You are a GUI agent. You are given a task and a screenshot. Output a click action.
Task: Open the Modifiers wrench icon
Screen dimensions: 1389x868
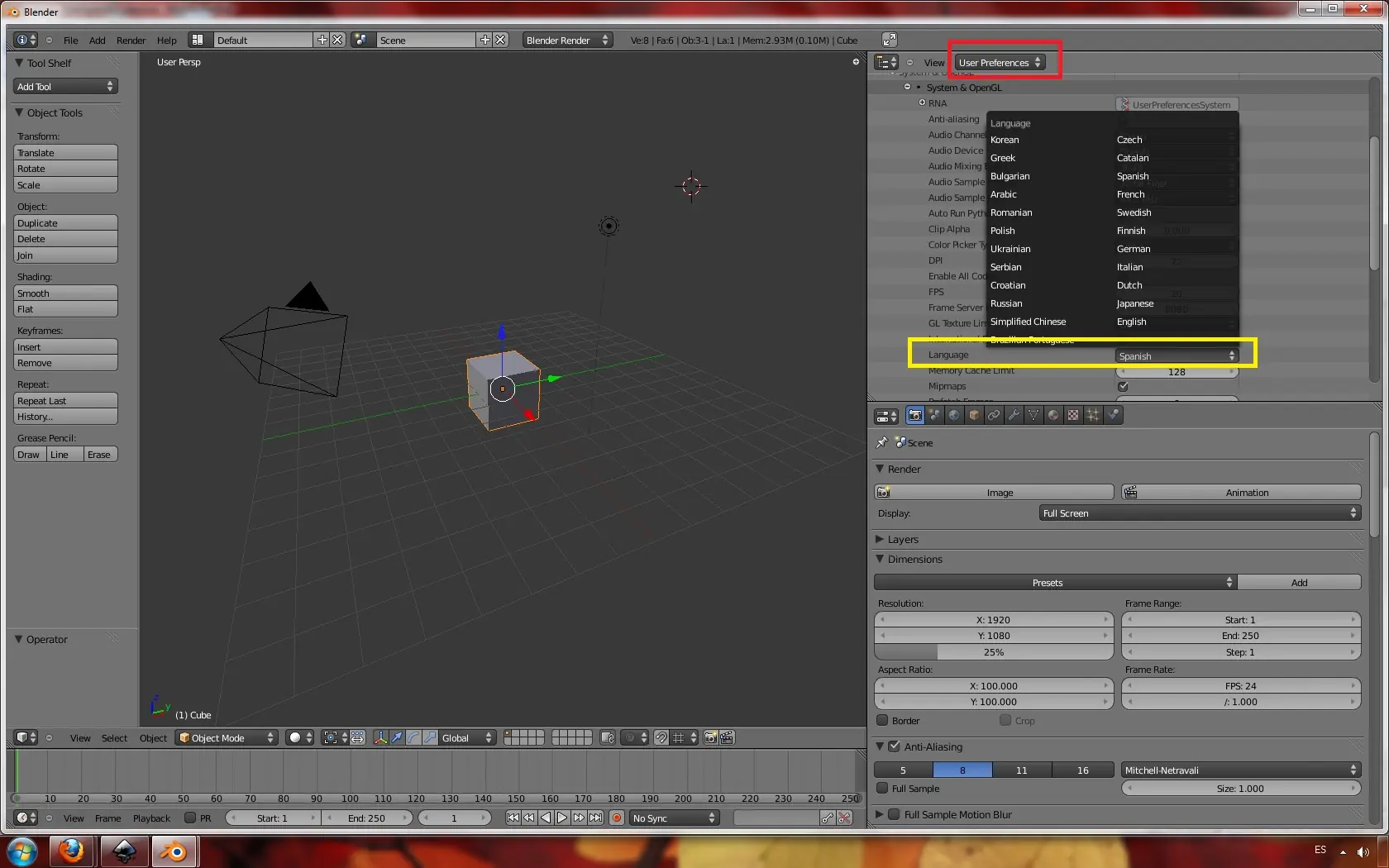tap(1014, 415)
